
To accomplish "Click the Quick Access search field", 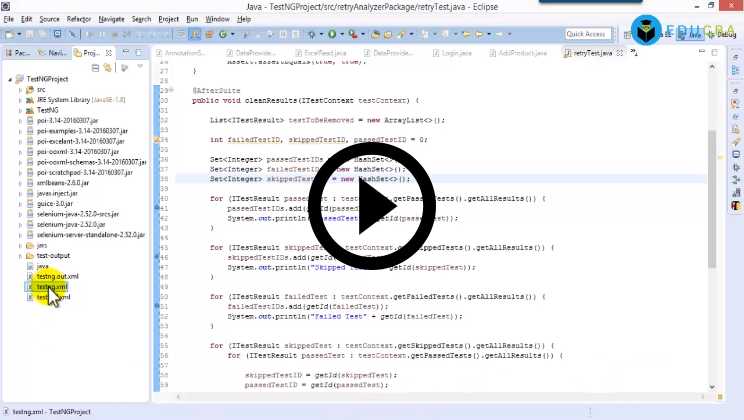I will [x=588, y=34].
